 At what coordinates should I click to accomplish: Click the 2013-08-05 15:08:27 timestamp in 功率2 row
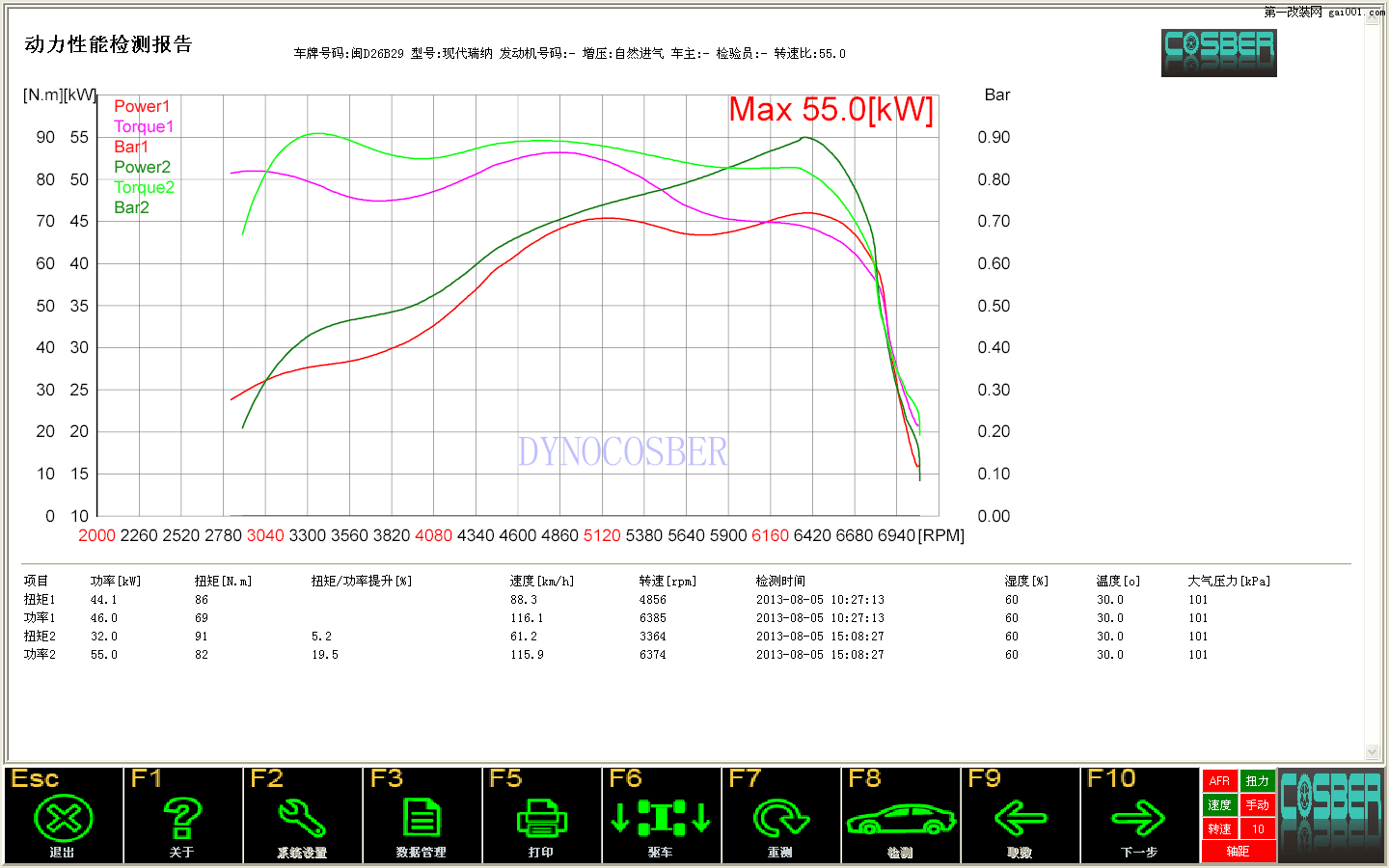pos(820,655)
